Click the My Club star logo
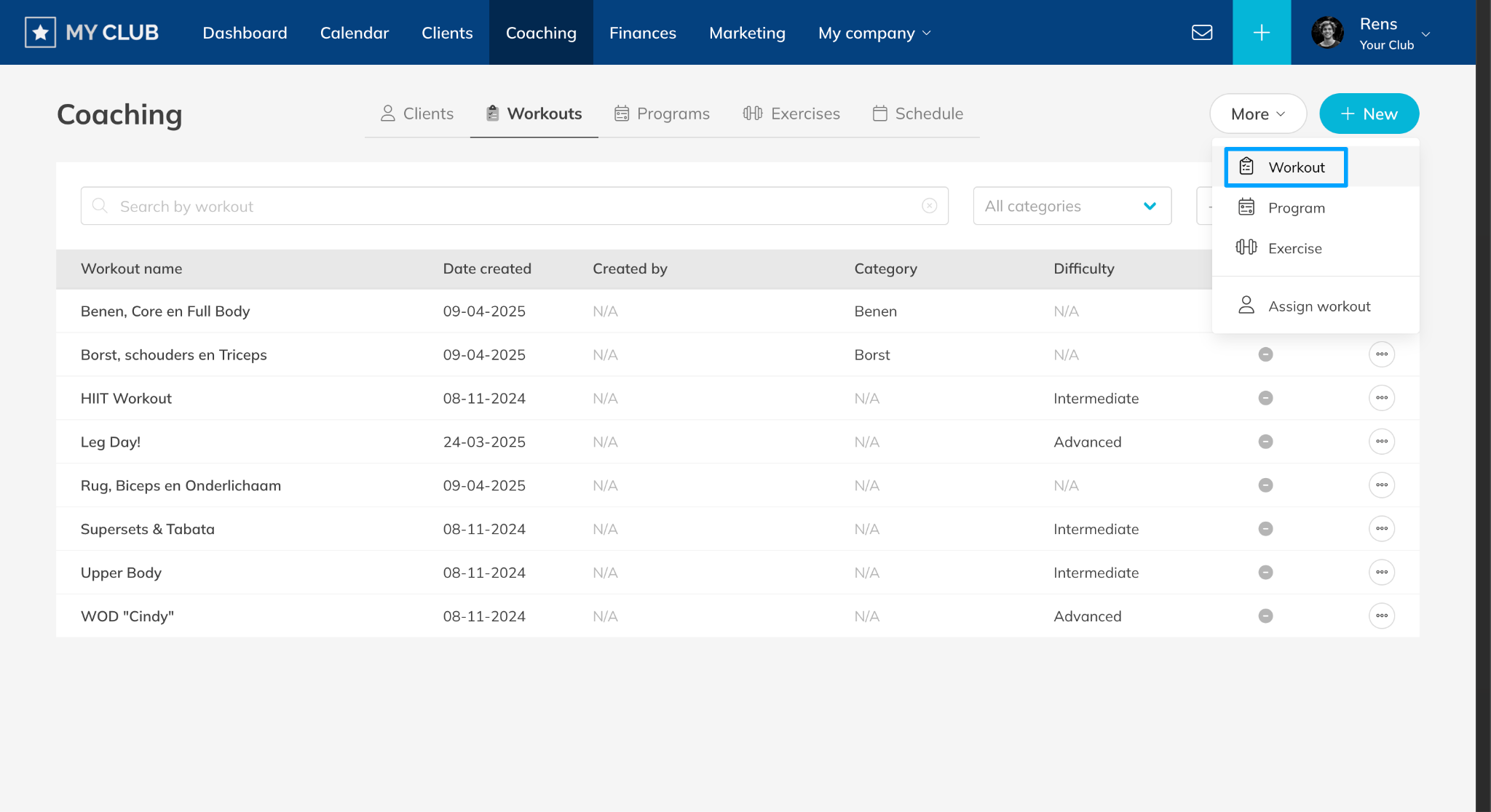 click(x=41, y=33)
